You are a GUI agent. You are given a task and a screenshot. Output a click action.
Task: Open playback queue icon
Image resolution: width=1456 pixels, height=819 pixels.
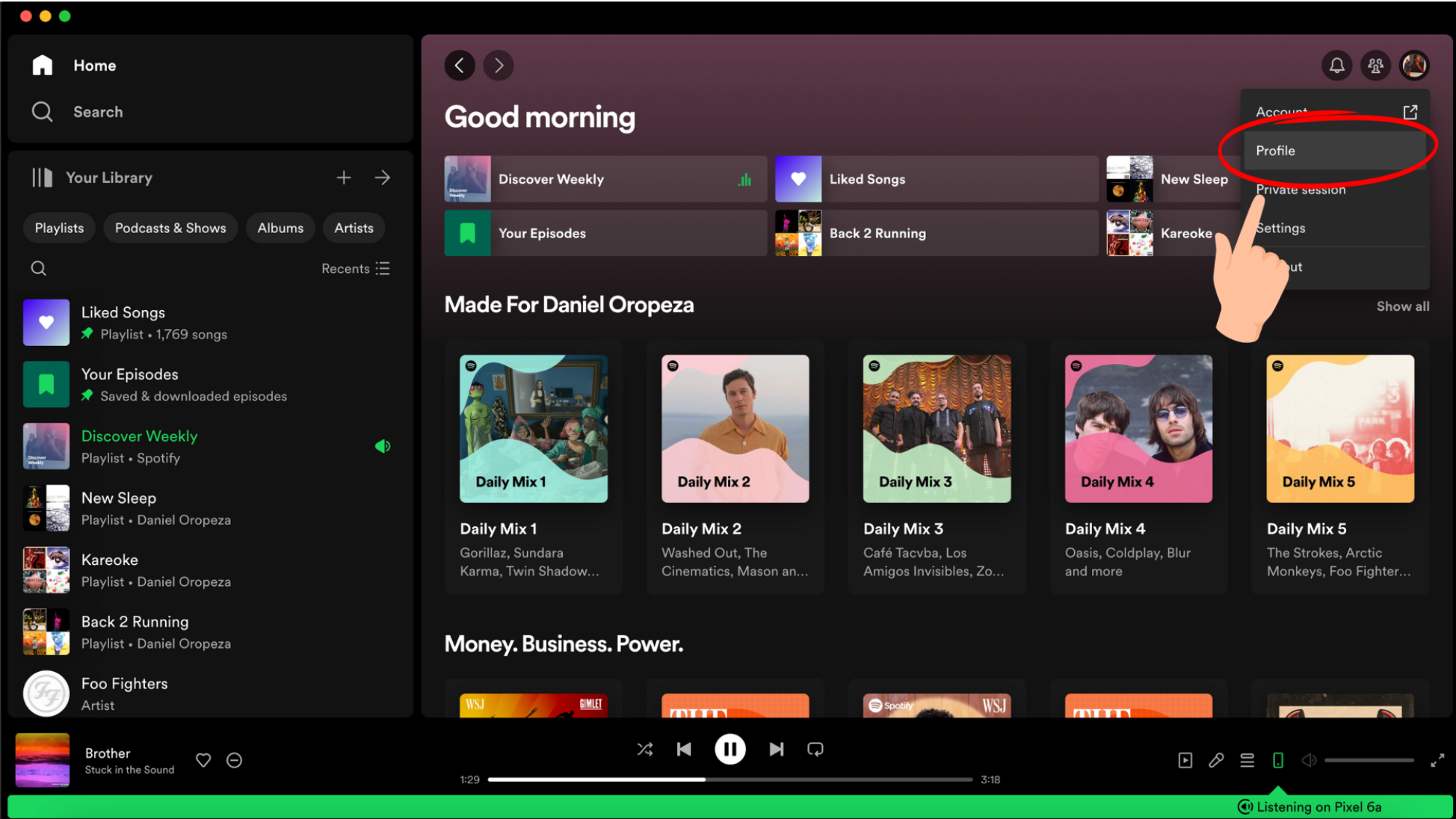1247,760
